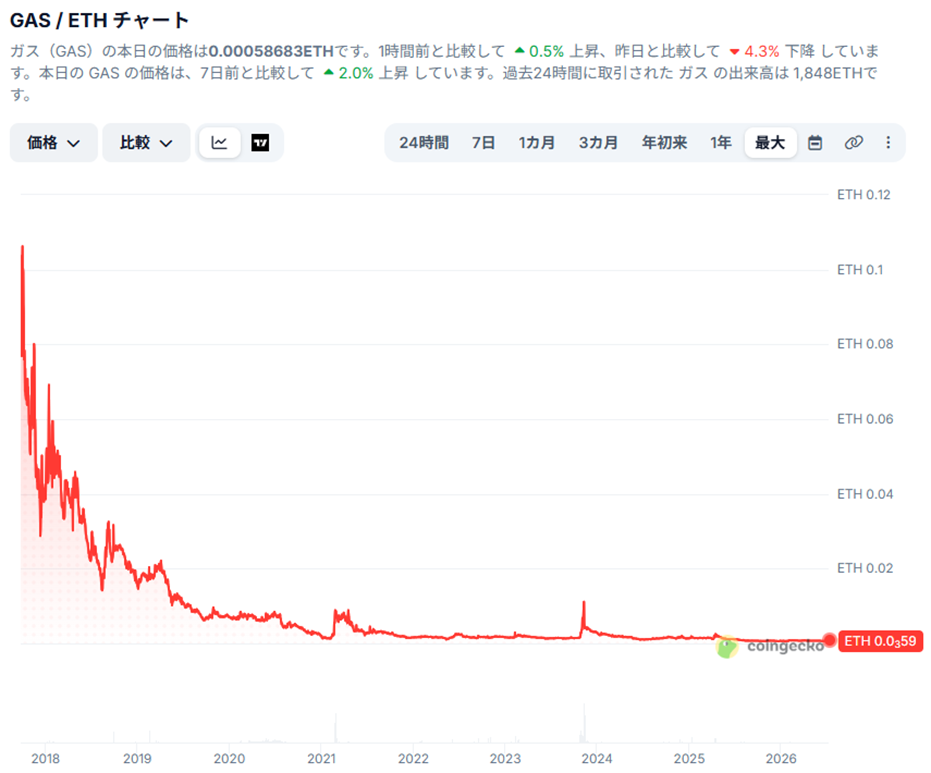
Task: Select the 最大 time range
Action: pos(770,142)
